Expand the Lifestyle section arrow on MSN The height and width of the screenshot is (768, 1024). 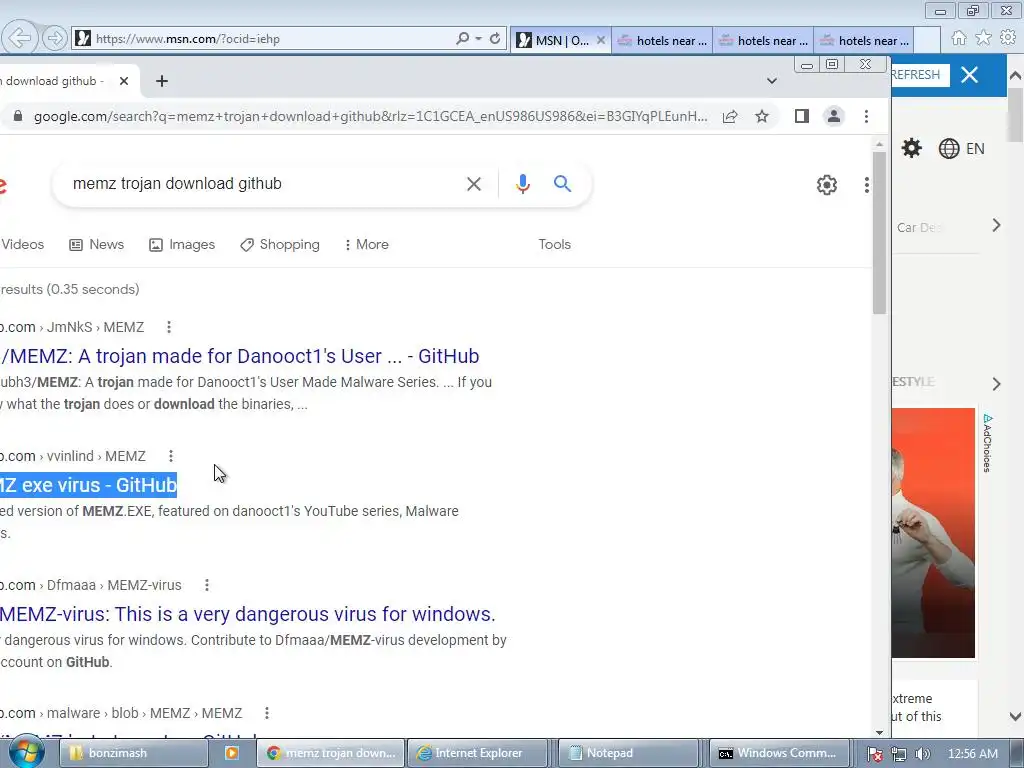996,383
